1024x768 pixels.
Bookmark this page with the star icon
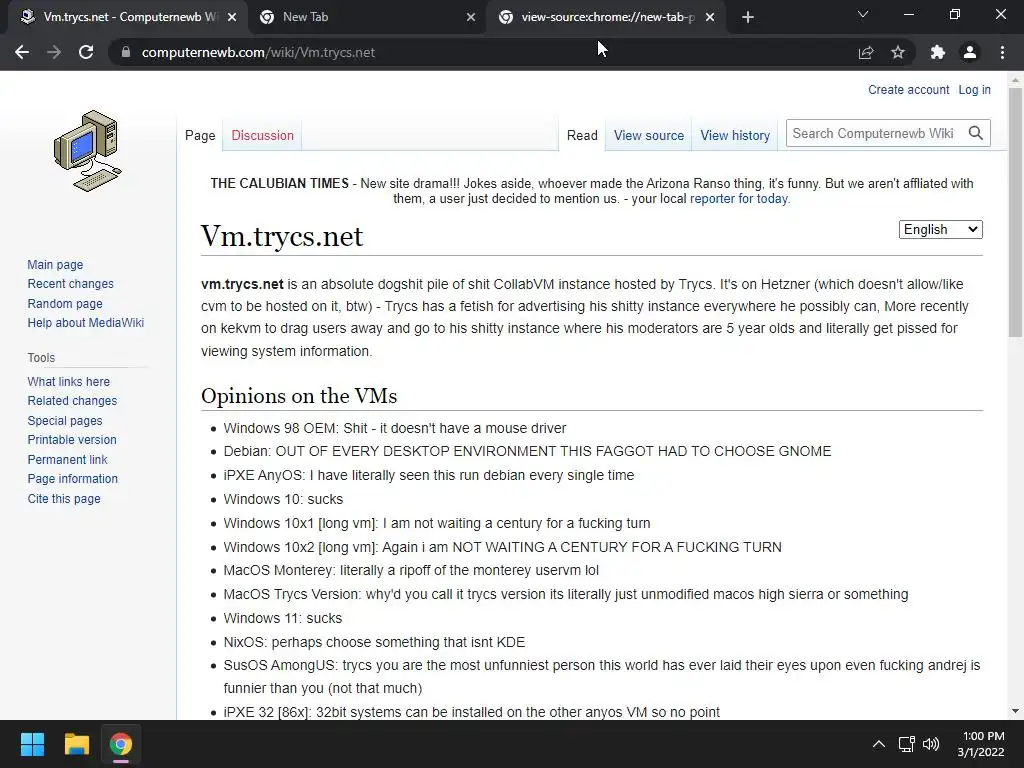898,52
